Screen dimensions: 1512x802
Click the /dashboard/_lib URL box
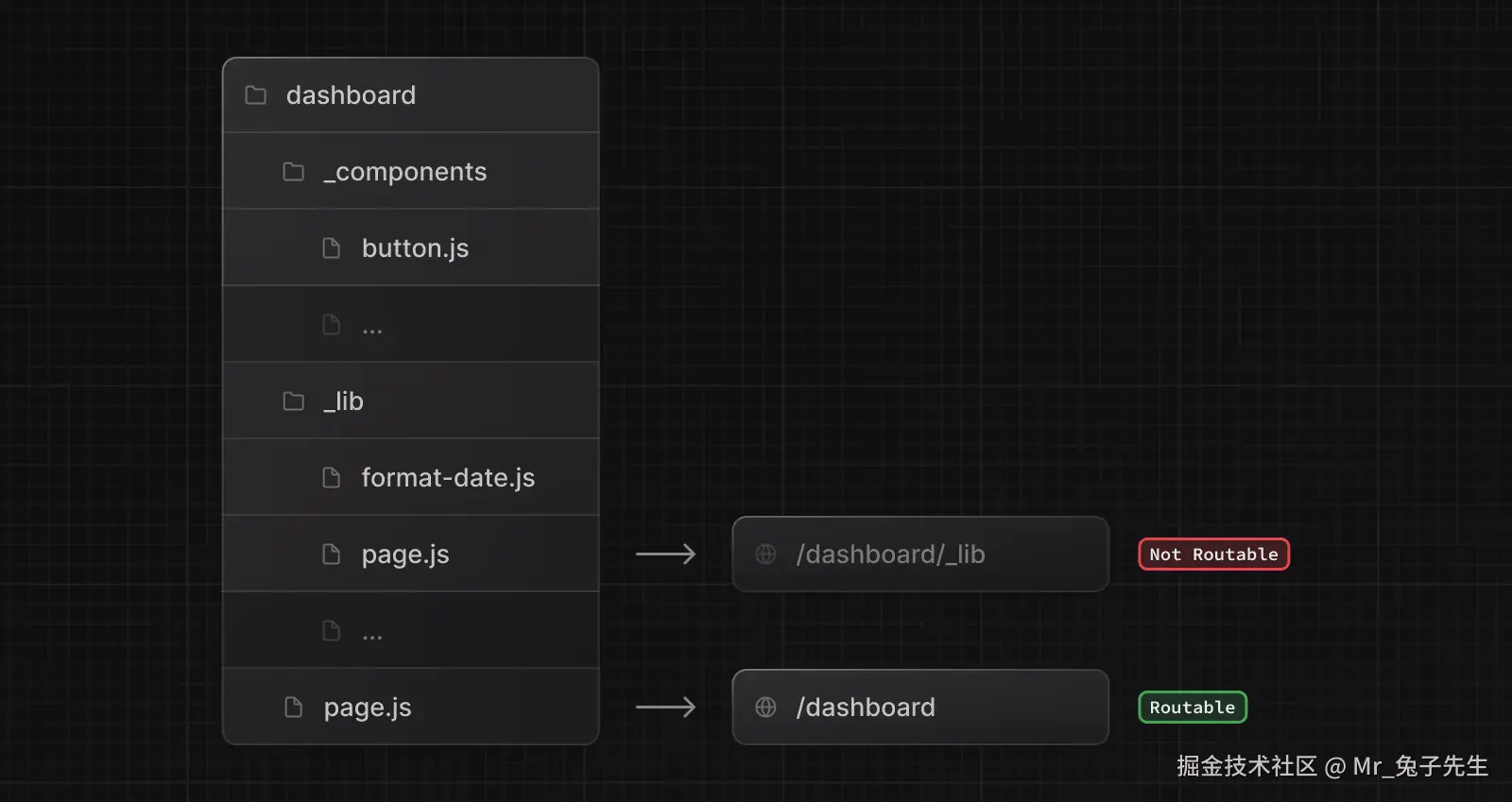[x=919, y=555]
